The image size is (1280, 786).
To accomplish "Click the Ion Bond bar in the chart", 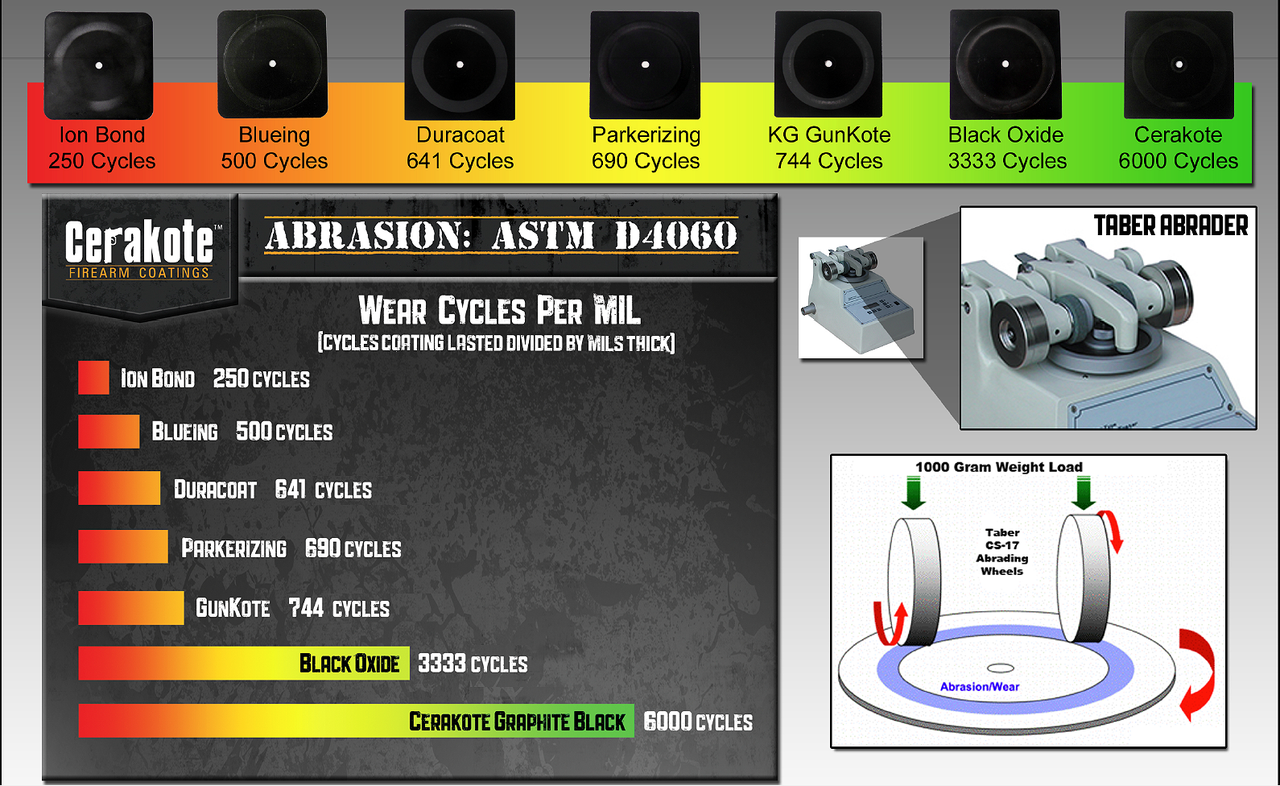I will [93, 377].
